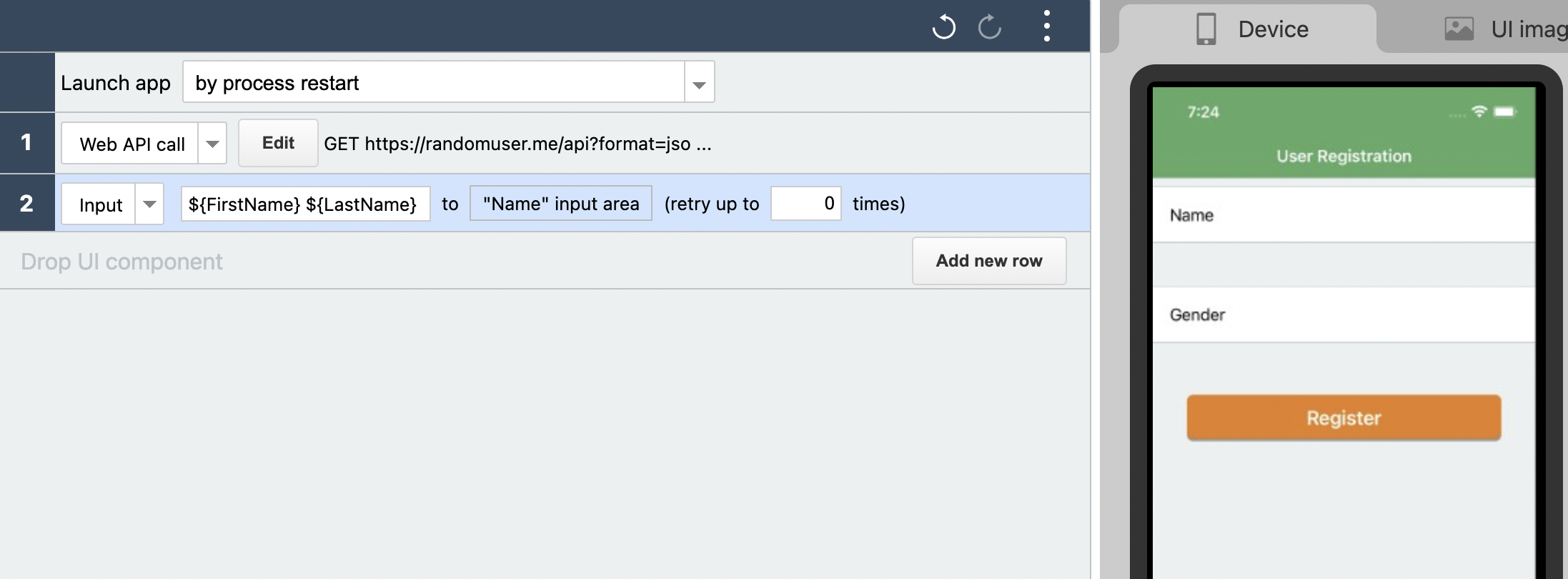This screenshot has height=579, width=1568.
Task: Click the Device tab phone icon
Action: [x=1206, y=29]
